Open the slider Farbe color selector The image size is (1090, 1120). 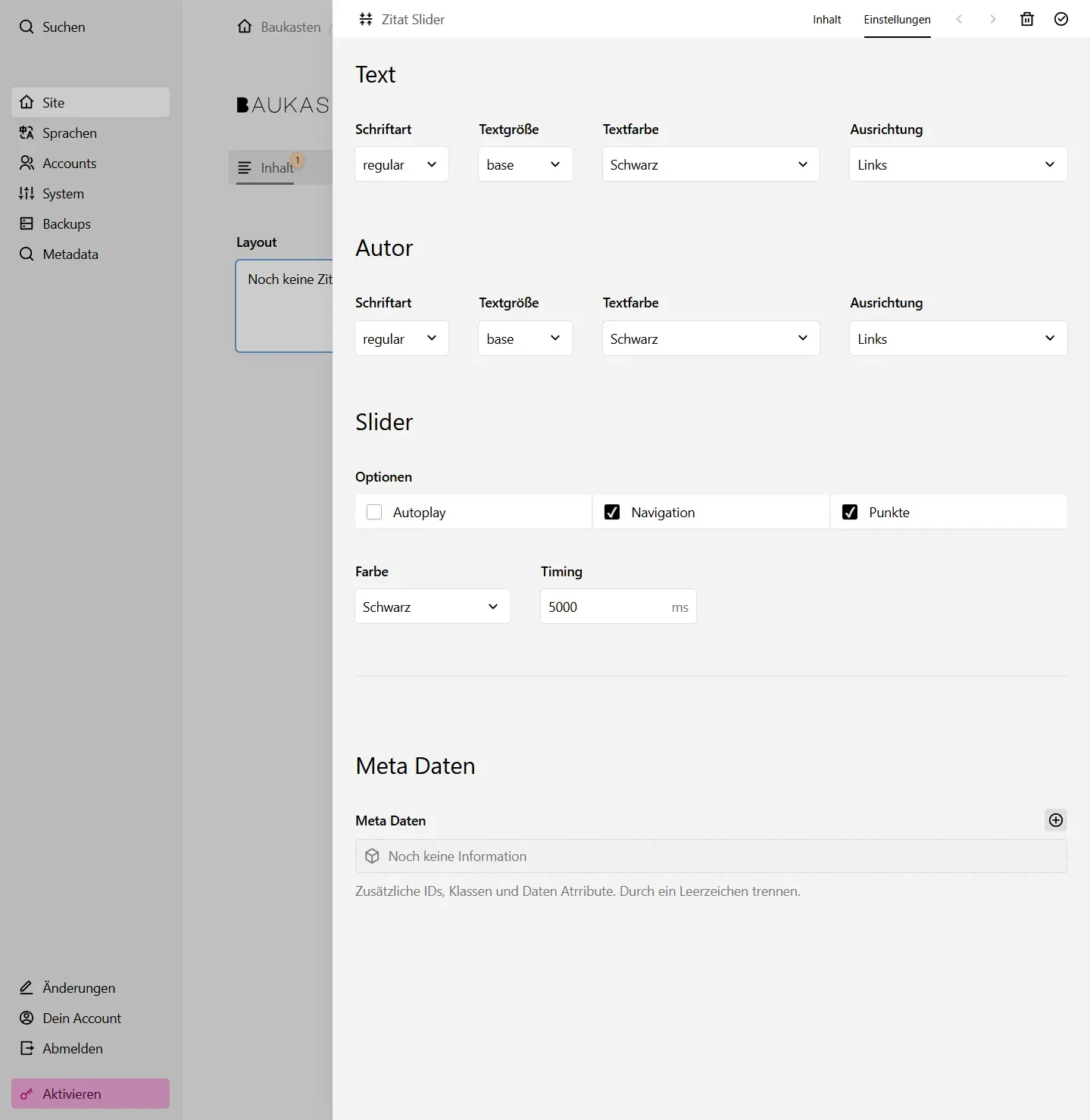click(432, 606)
